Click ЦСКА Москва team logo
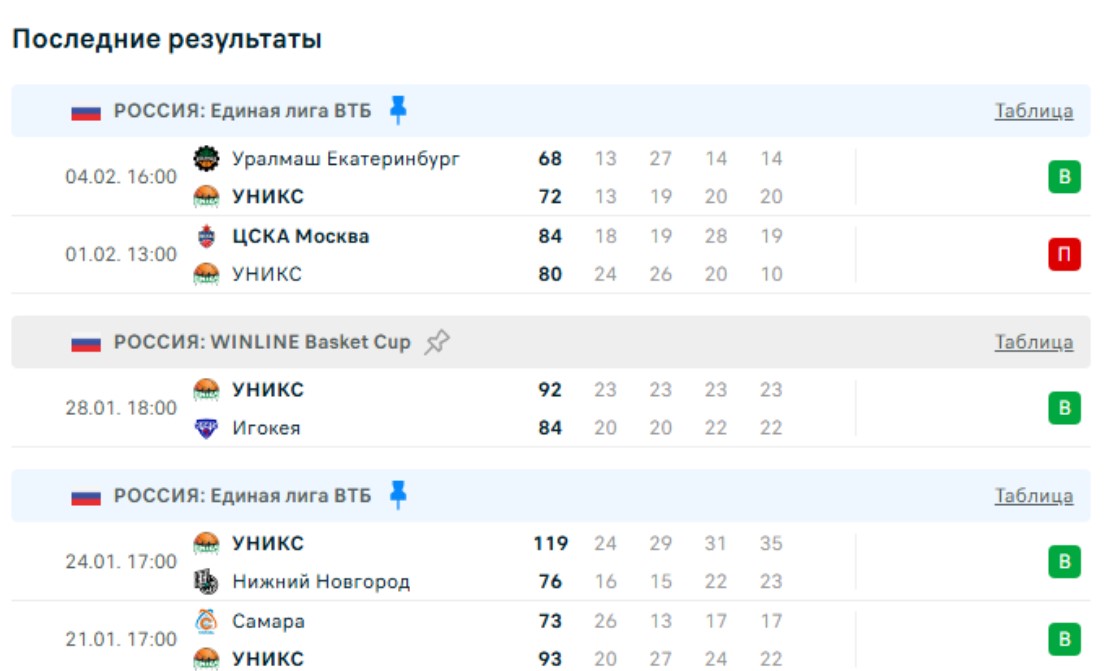 coord(206,236)
